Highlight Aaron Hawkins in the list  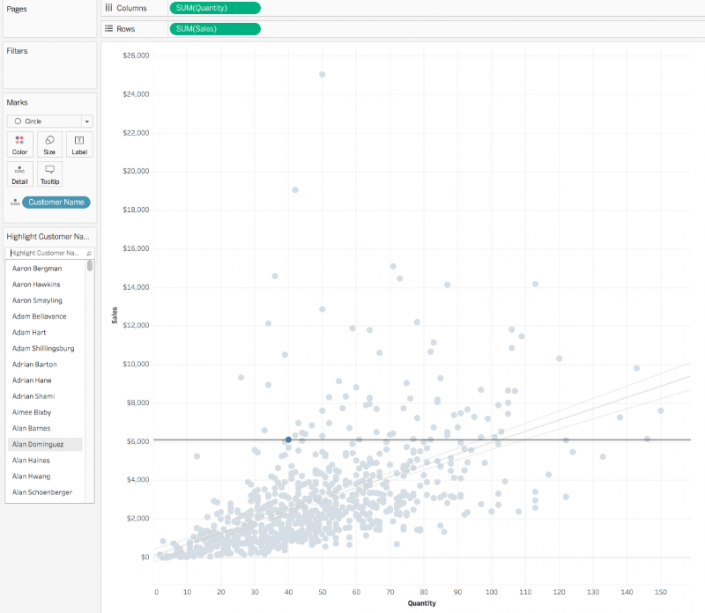click(x=36, y=284)
